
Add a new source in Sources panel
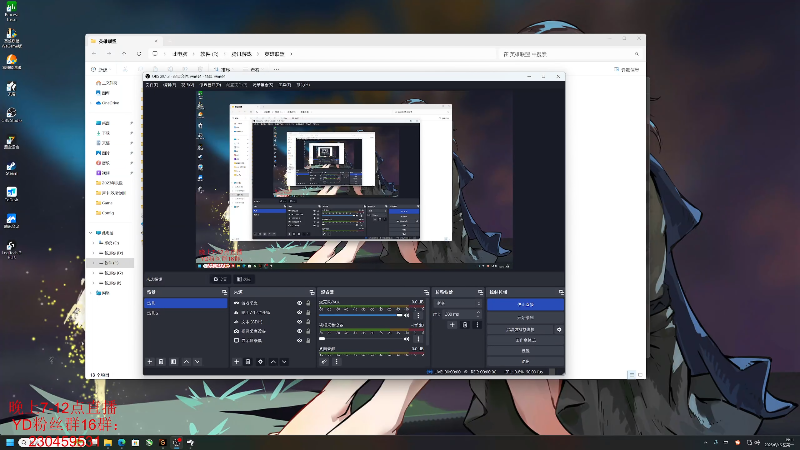236,362
